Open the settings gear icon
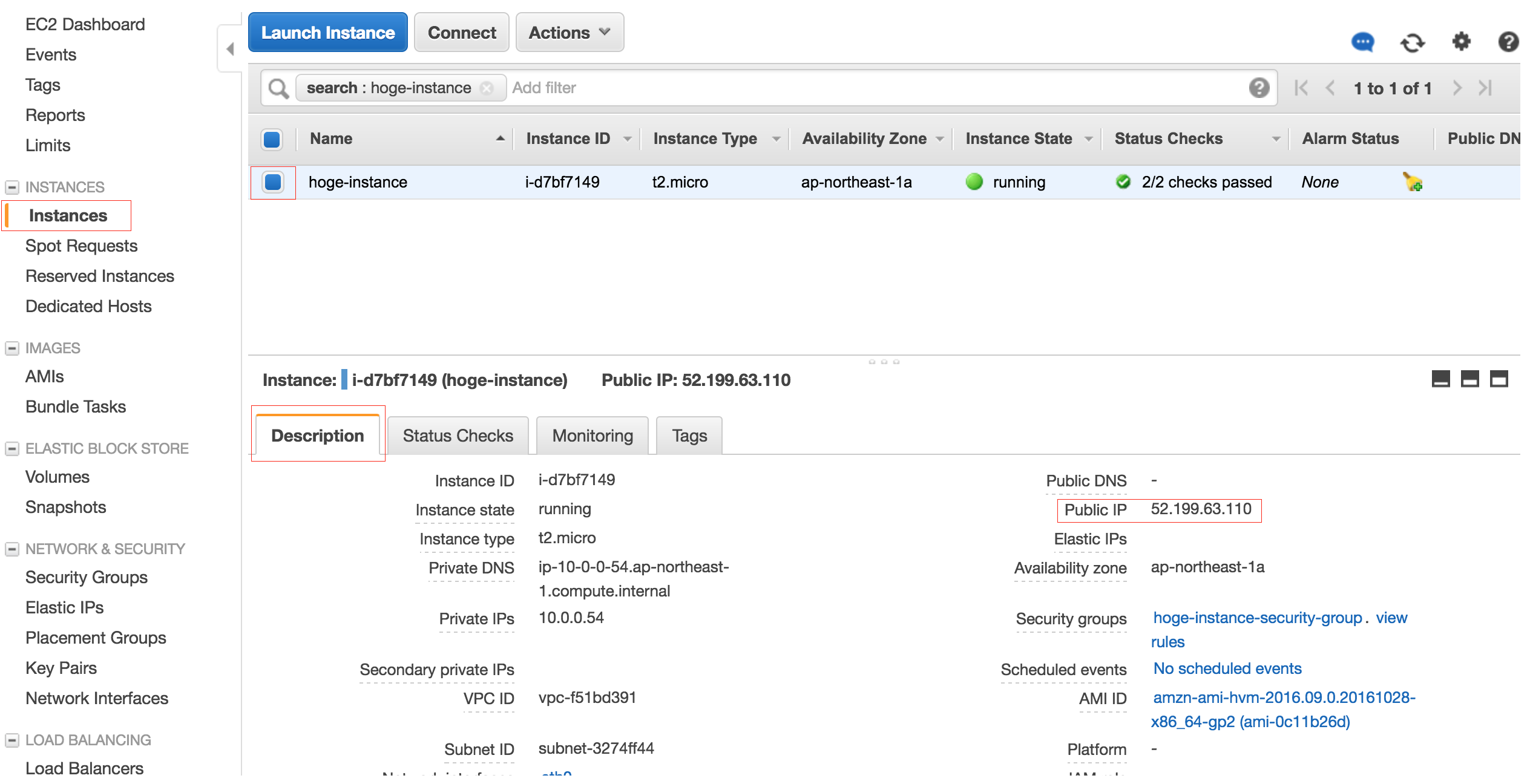 tap(1461, 42)
